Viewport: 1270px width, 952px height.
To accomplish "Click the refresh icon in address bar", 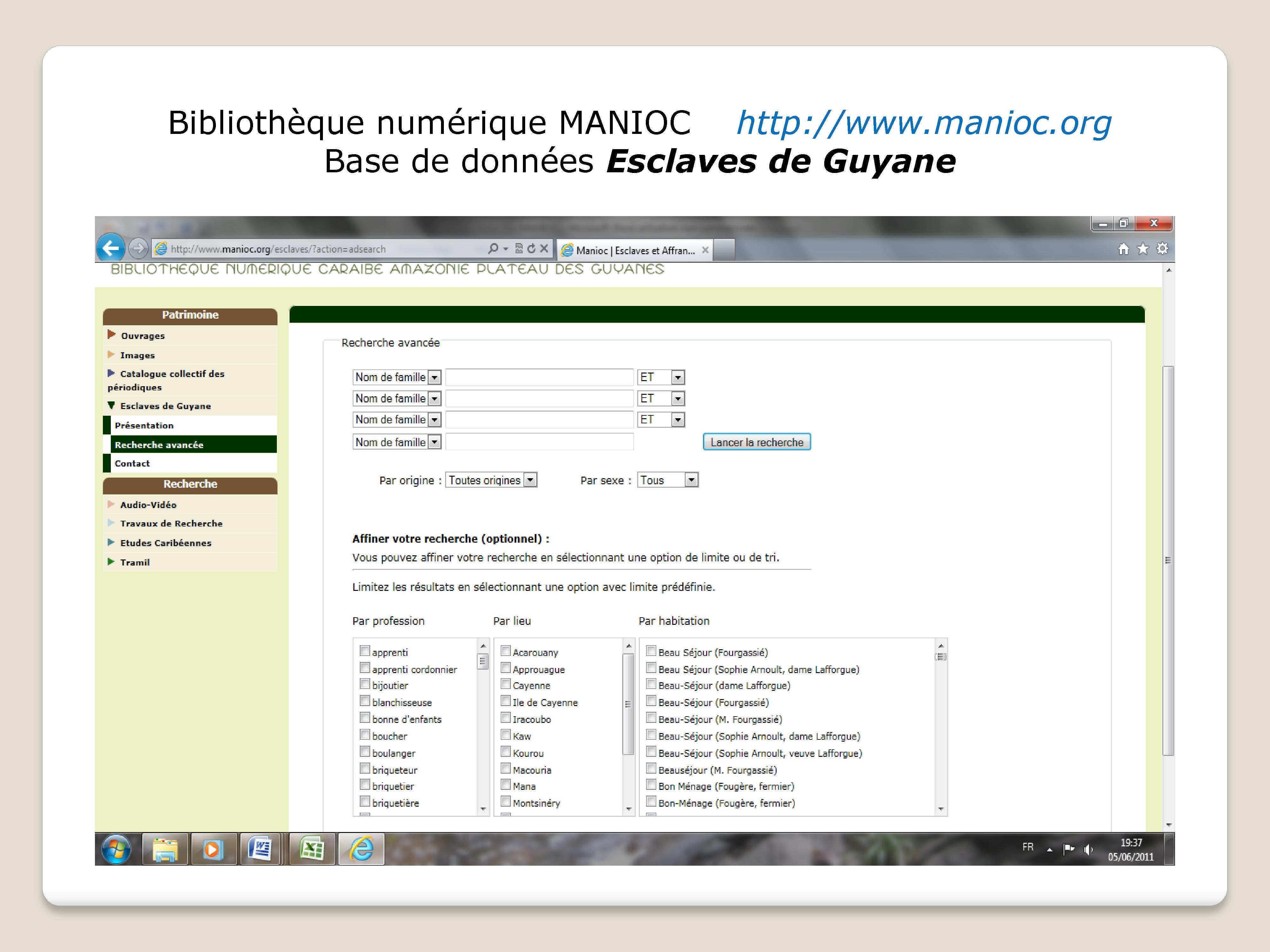I will (531, 248).
